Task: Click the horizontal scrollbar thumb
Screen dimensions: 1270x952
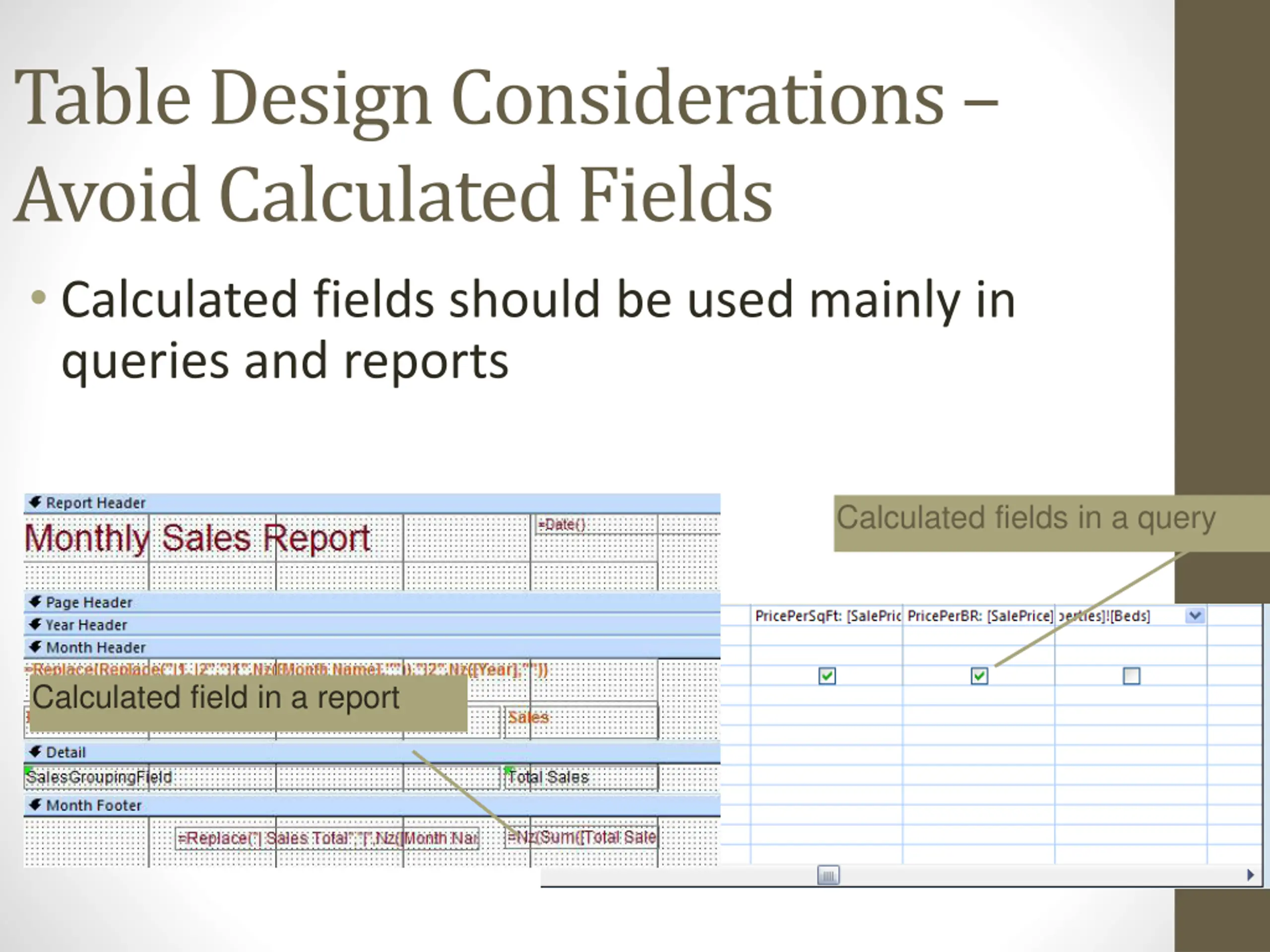Action: [828, 875]
